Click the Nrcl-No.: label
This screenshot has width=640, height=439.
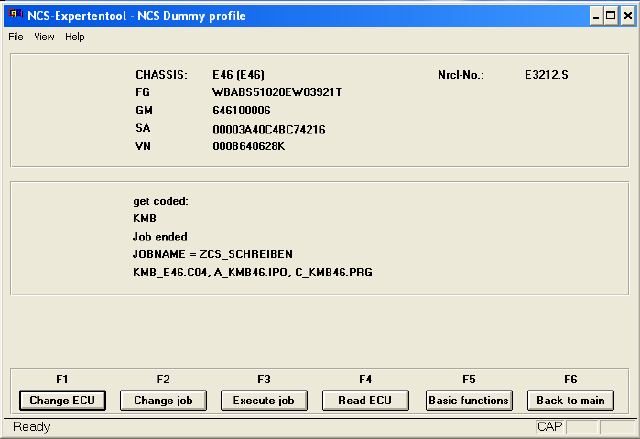461,75
